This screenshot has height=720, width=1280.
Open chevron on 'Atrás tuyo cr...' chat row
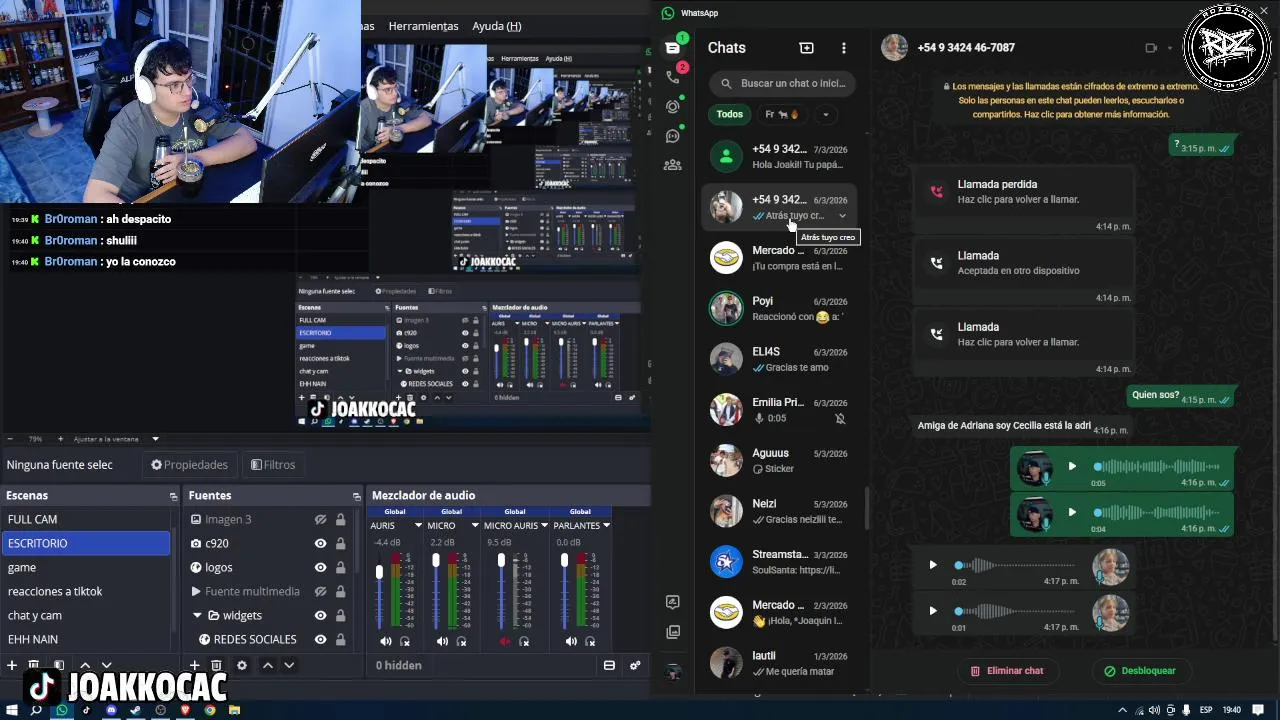[842, 216]
